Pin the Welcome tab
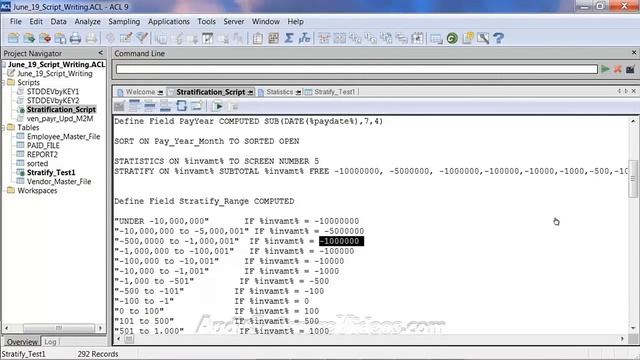640x360 pixels. coord(160,92)
